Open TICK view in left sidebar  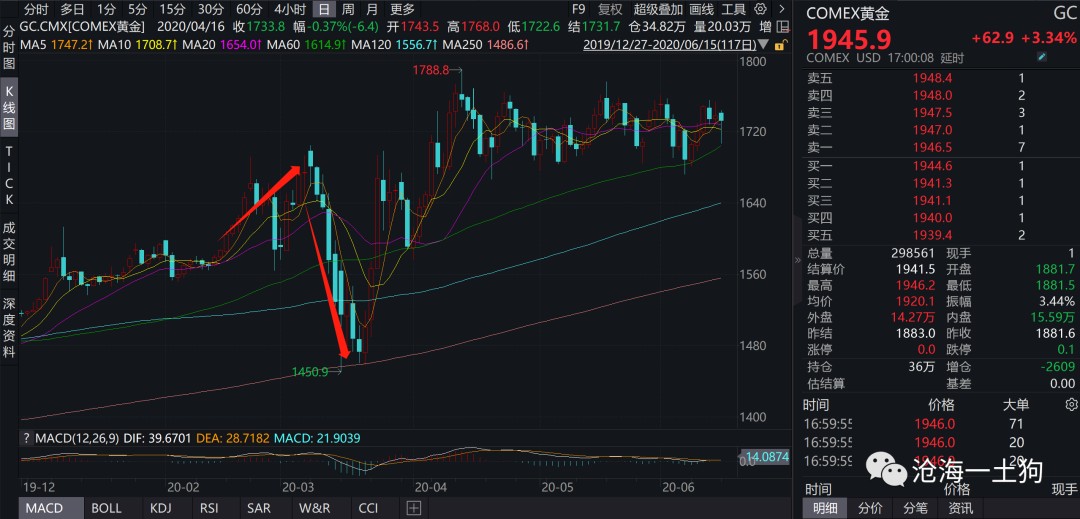tap(9, 175)
